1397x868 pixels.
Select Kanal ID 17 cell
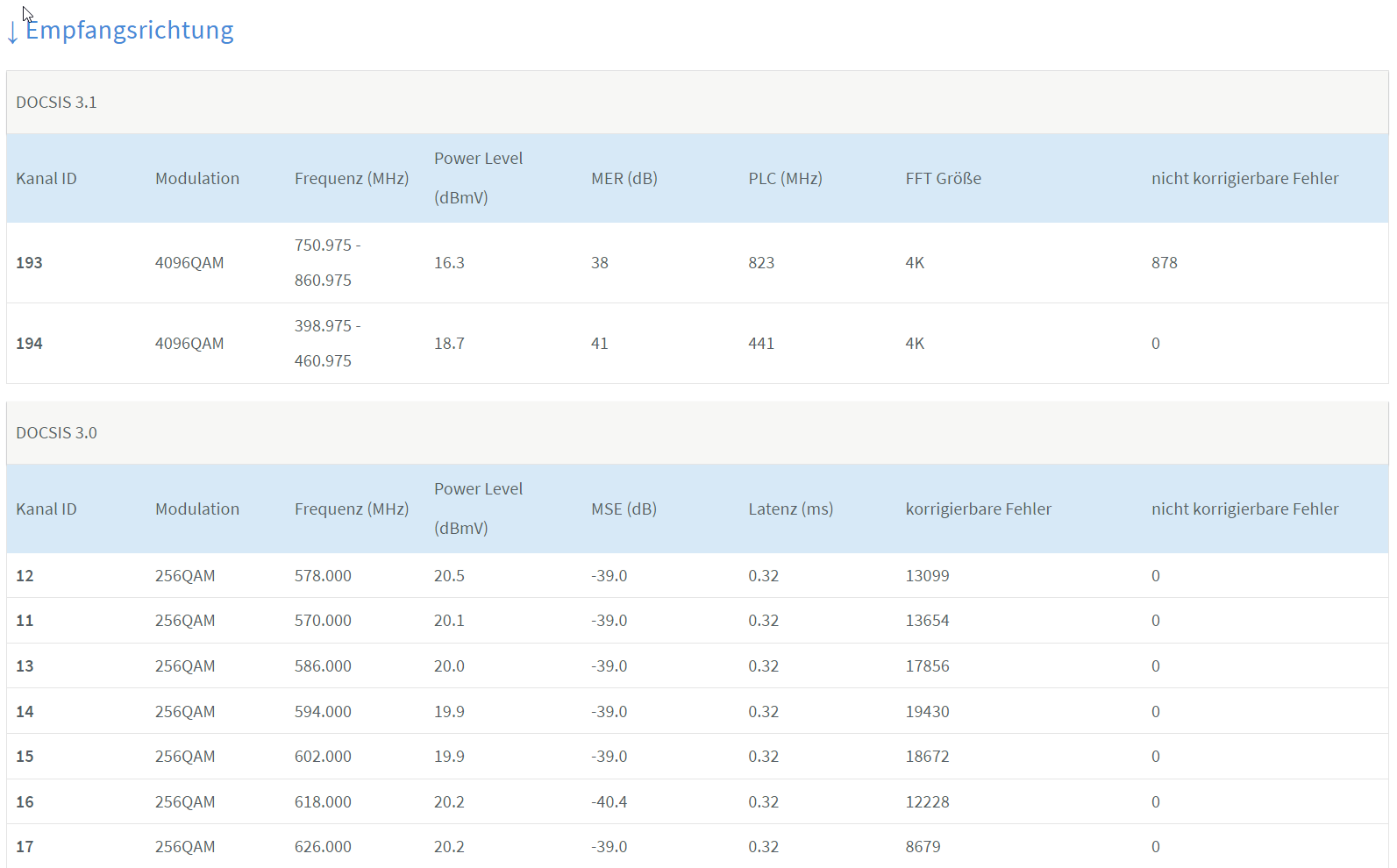25,847
